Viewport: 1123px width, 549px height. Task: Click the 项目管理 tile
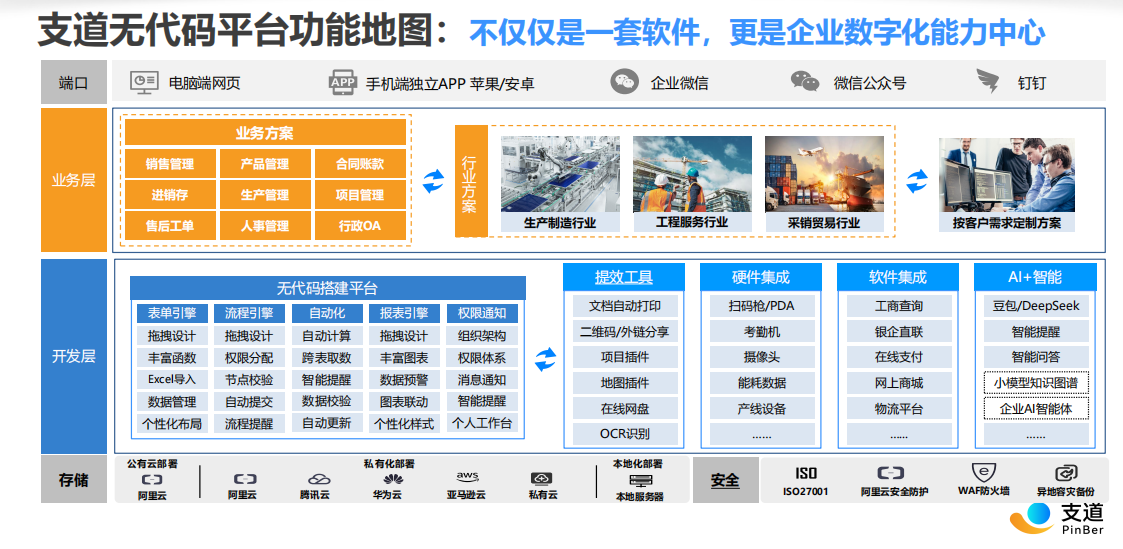pos(360,195)
